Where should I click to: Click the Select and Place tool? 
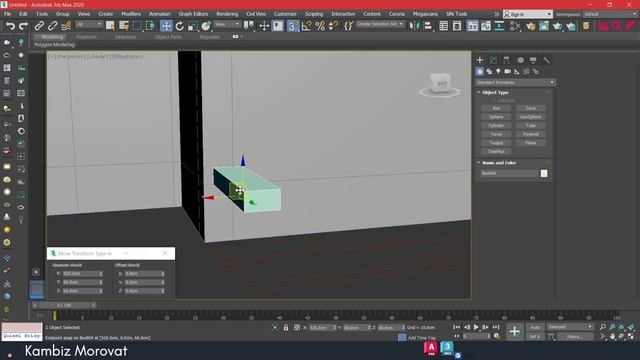click(206, 26)
